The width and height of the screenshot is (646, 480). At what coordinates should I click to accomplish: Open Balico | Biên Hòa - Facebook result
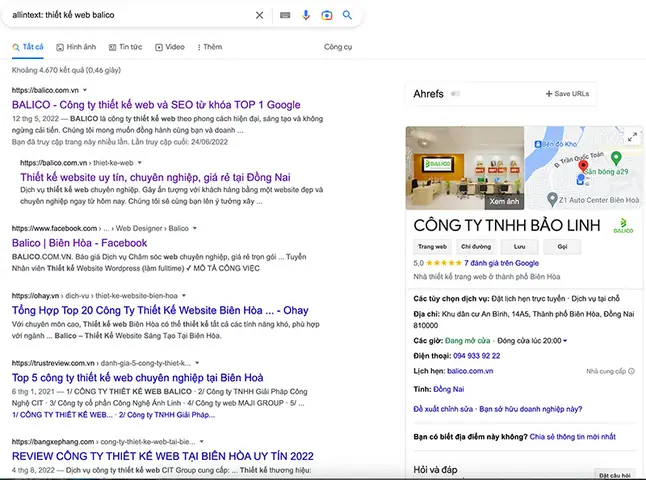point(80,243)
